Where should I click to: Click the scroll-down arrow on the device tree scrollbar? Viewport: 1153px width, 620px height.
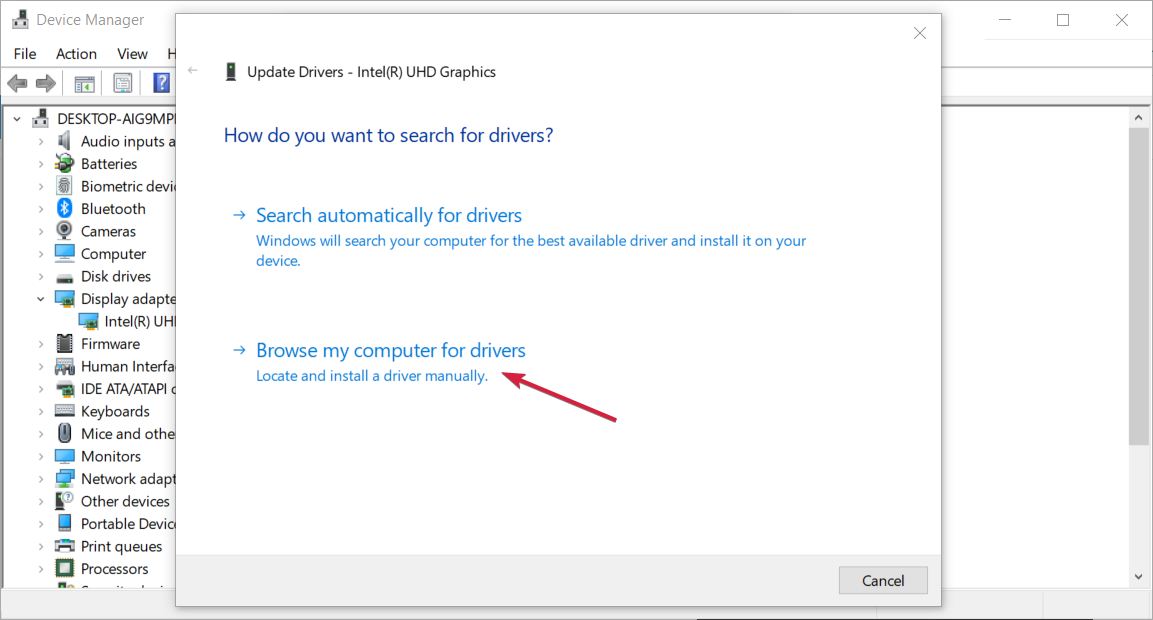[1139, 577]
